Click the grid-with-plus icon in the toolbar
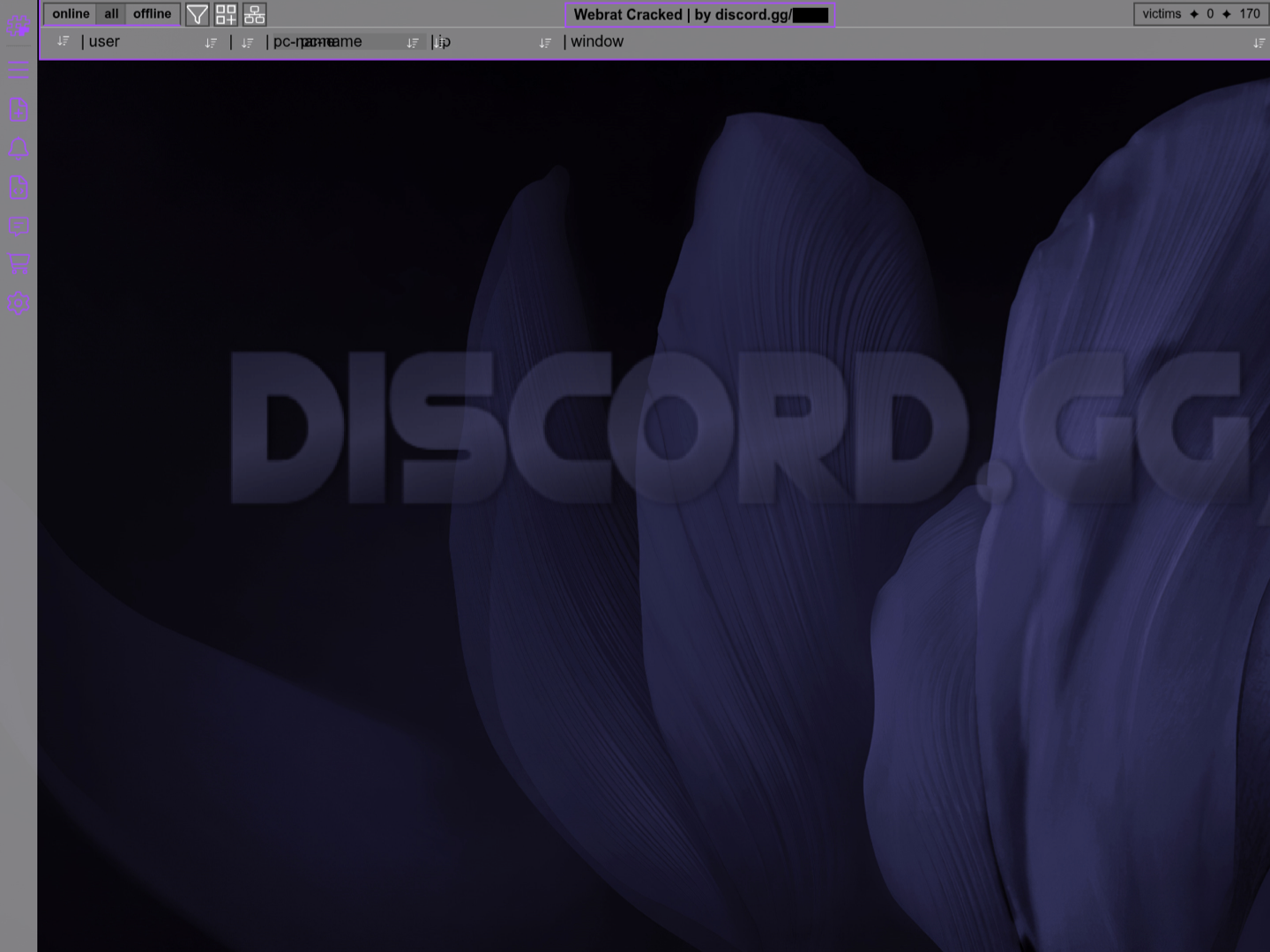1270x952 pixels. [226, 15]
